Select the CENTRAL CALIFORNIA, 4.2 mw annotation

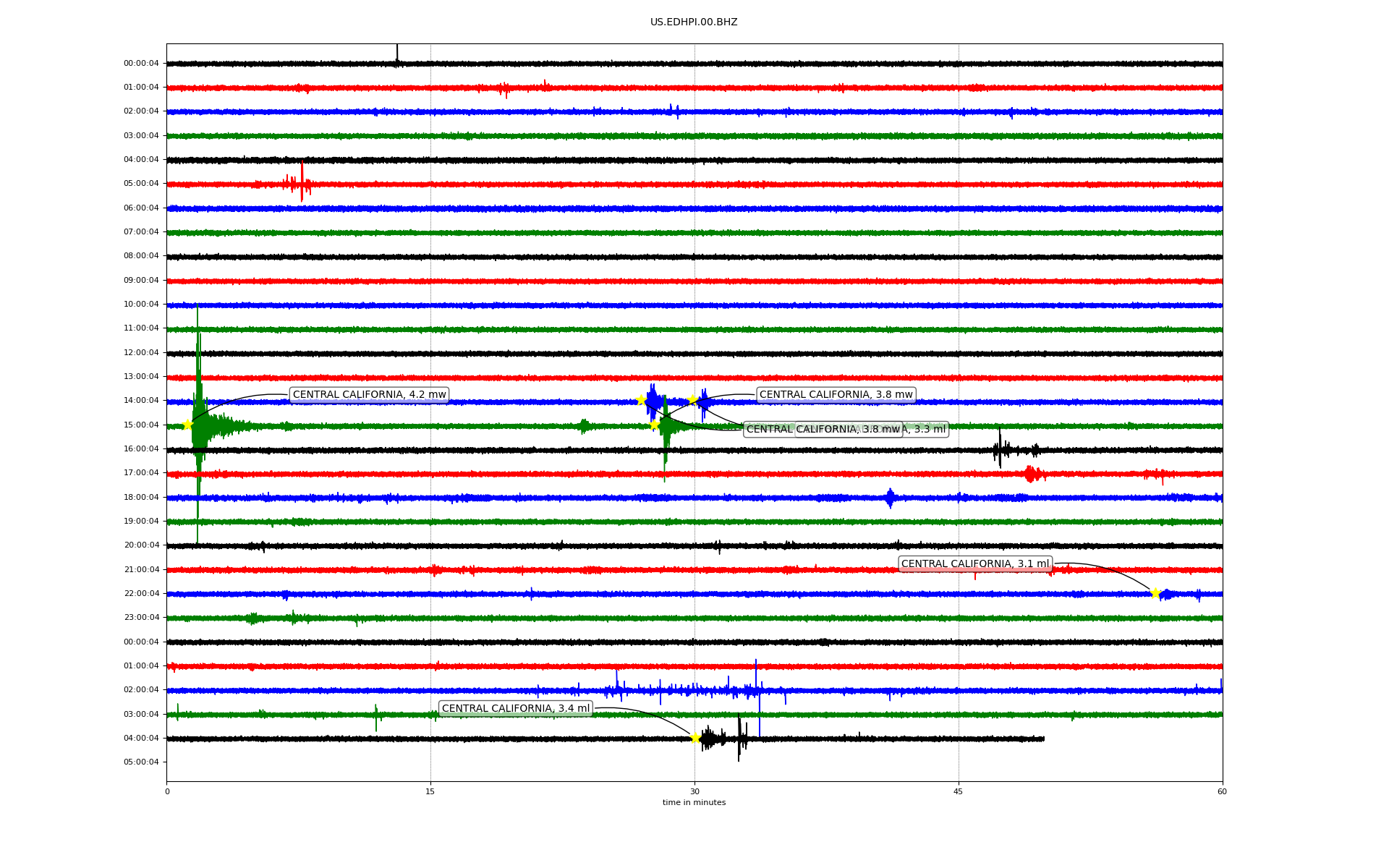pos(369,395)
